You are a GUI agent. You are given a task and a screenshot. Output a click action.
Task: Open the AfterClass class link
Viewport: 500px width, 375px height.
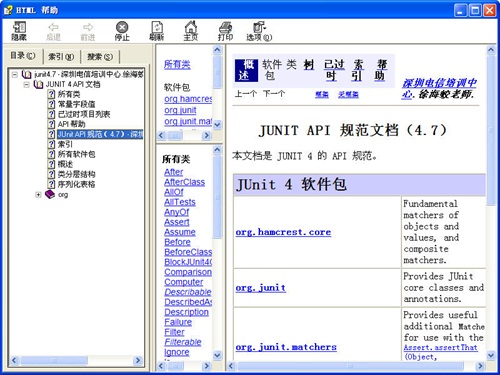(185, 182)
